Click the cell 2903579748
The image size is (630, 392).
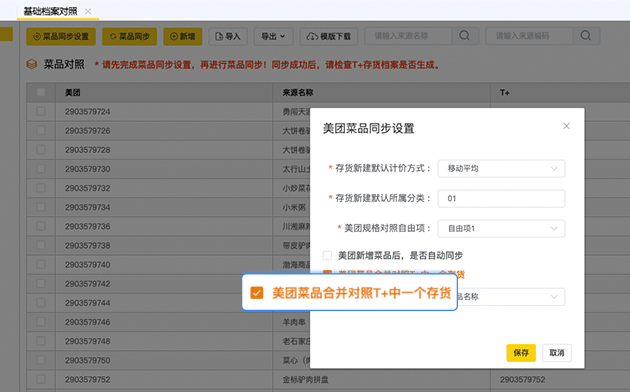(88, 341)
